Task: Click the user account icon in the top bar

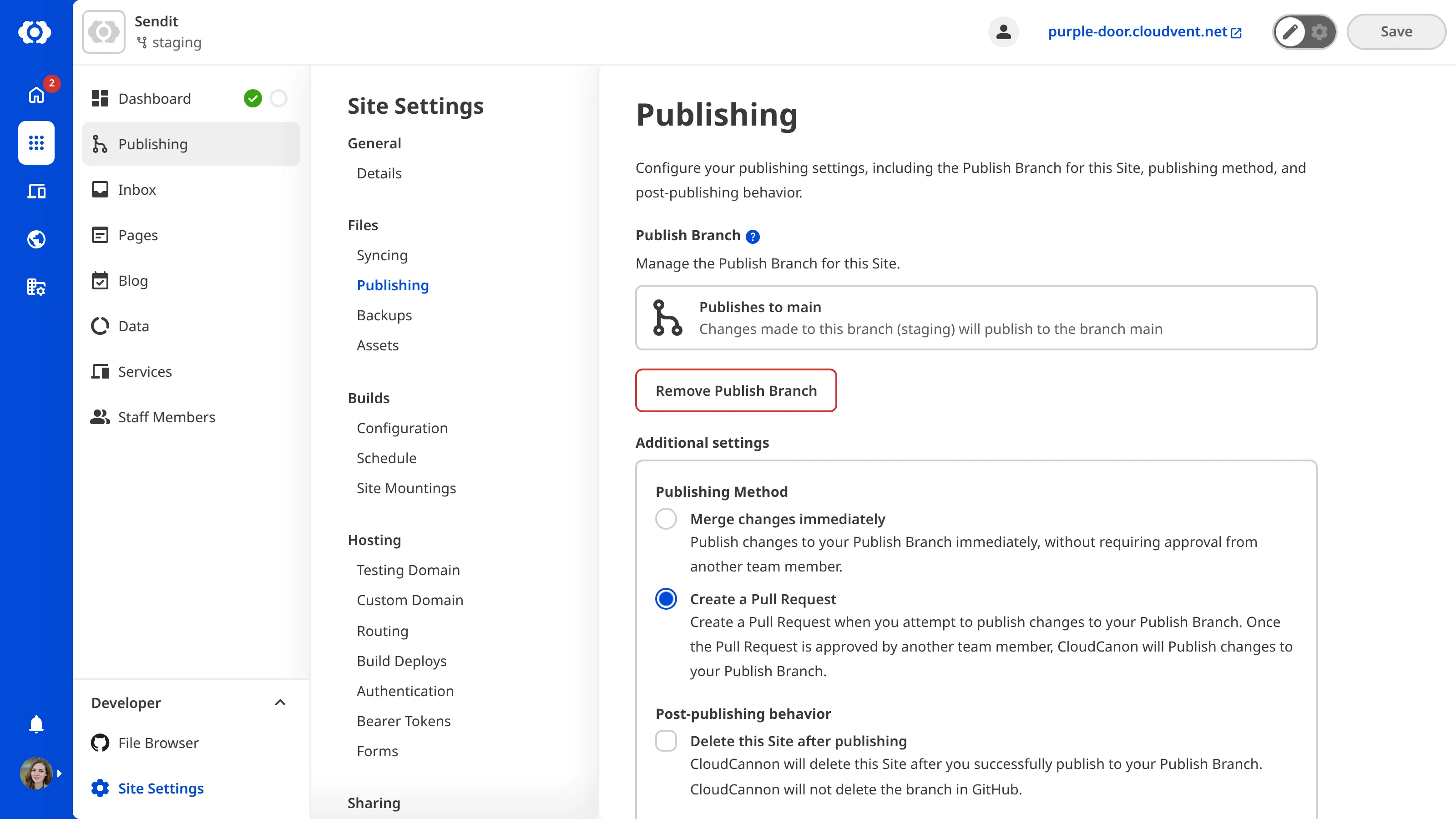Action: (x=1003, y=32)
